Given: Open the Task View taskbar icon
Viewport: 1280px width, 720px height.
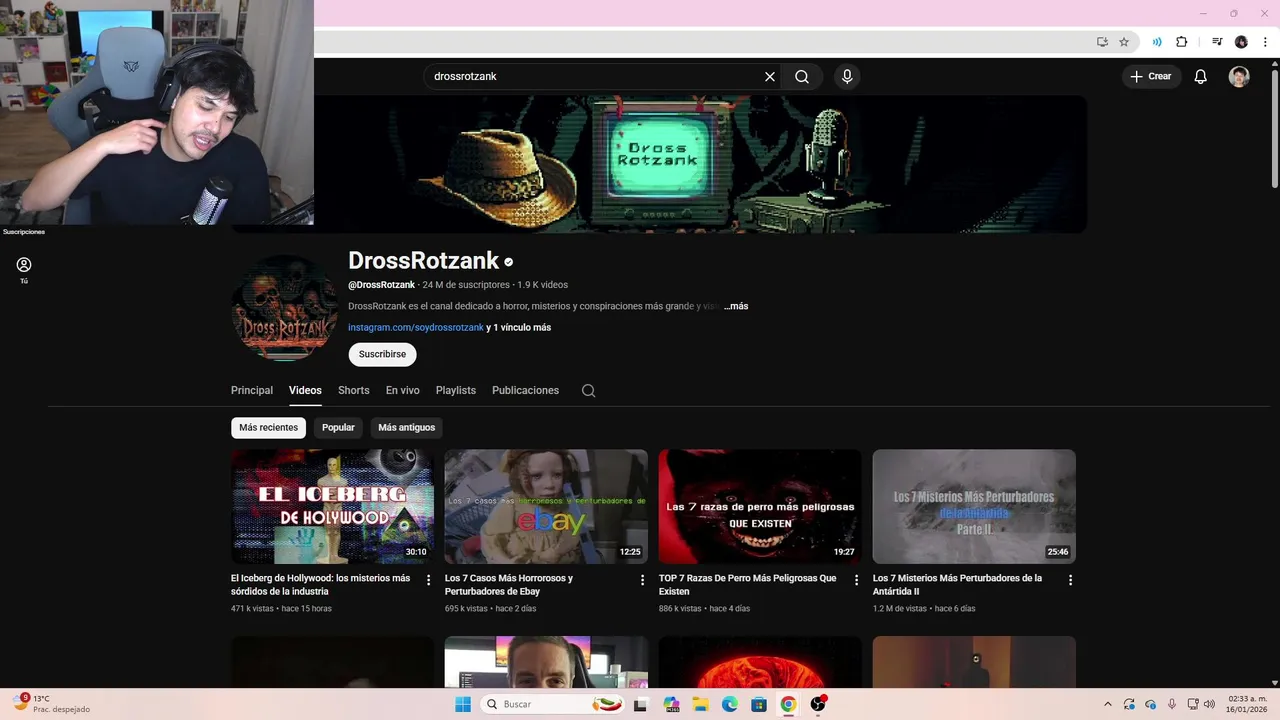Looking at the screenshot, I should pos(643,704).
